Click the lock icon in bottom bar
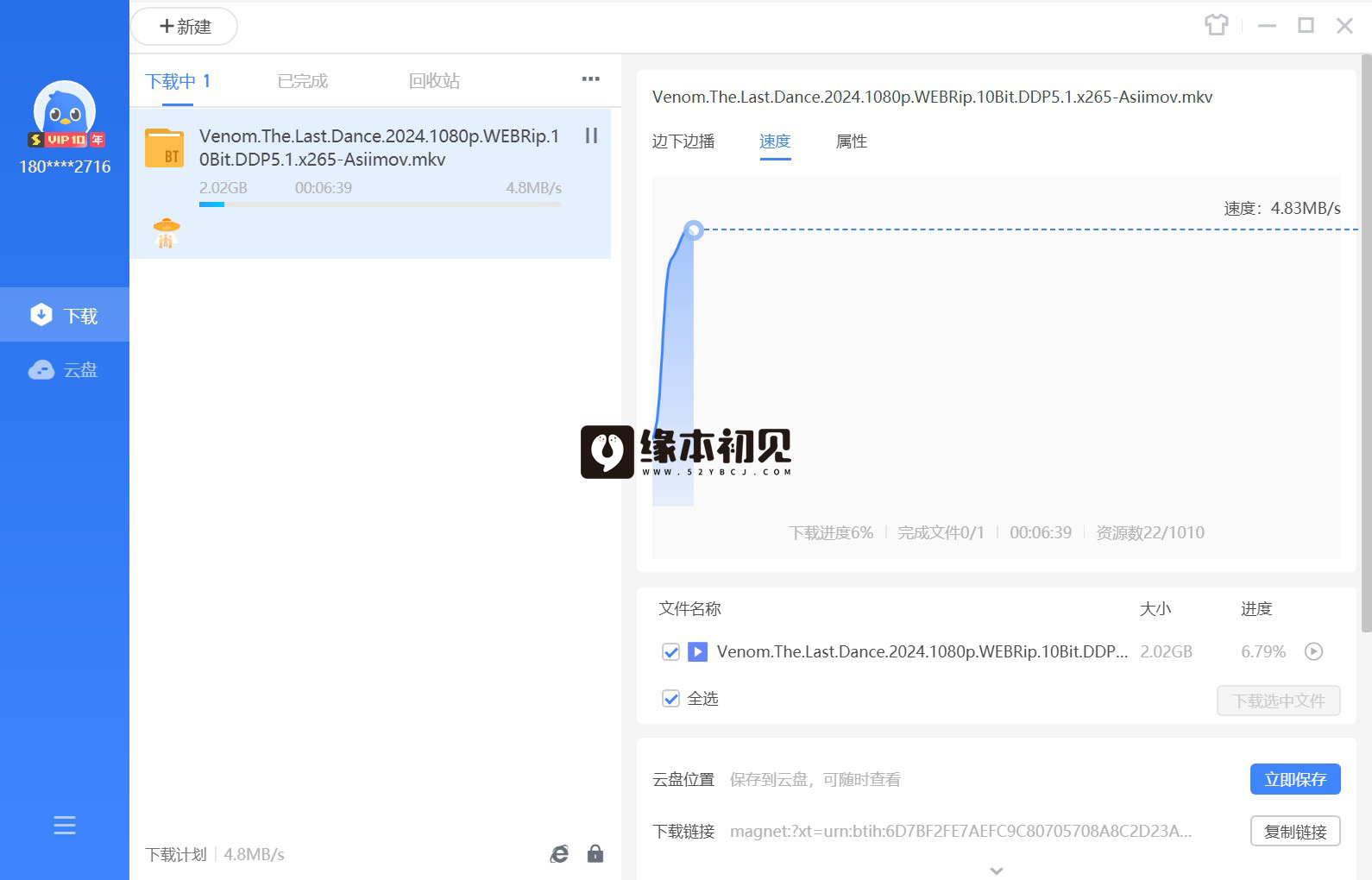 click(595, 854)
